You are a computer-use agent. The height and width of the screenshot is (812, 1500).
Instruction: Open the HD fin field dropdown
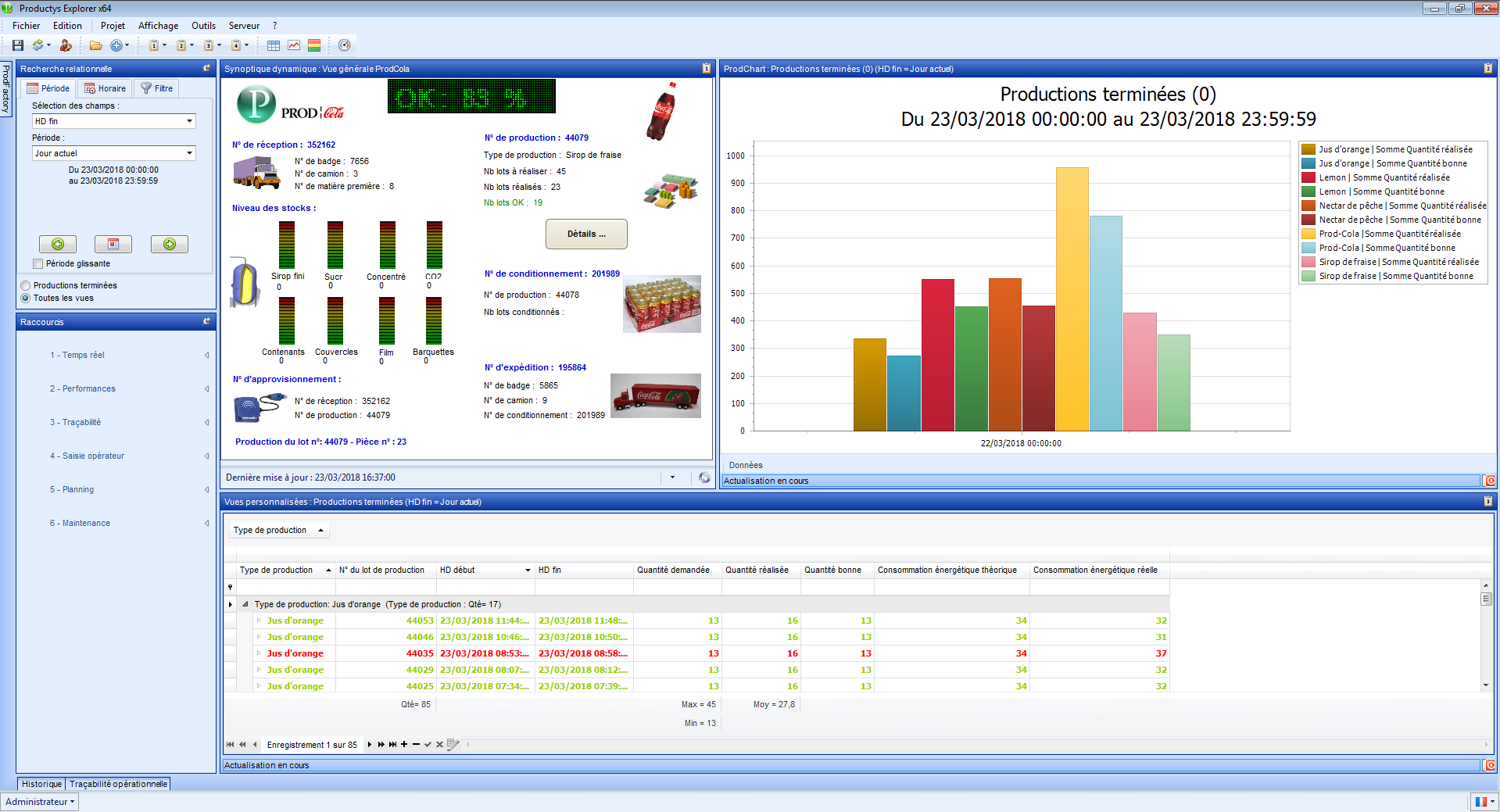[x=189, y=121]
